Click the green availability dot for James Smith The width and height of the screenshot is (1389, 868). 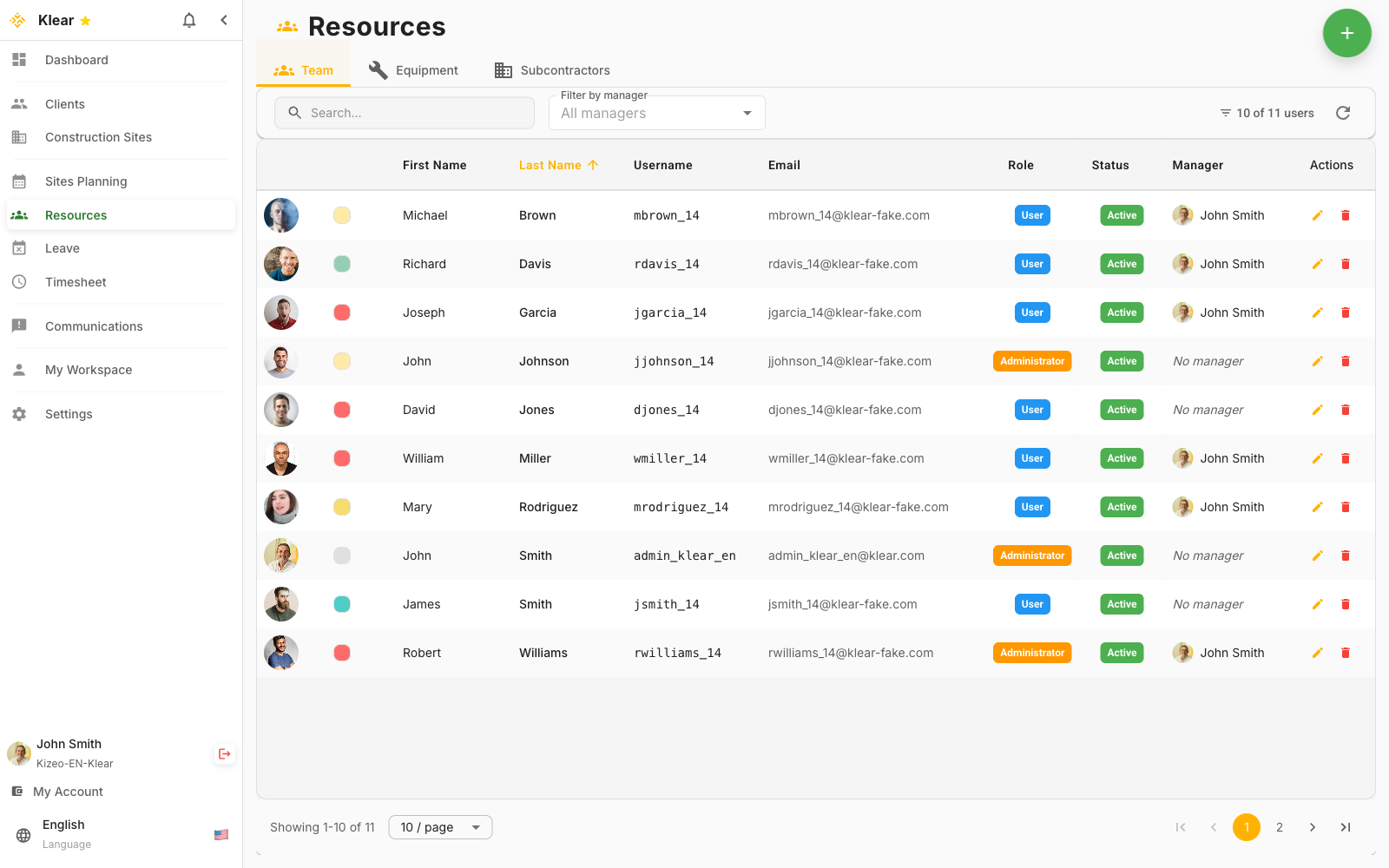click(342, 604)
